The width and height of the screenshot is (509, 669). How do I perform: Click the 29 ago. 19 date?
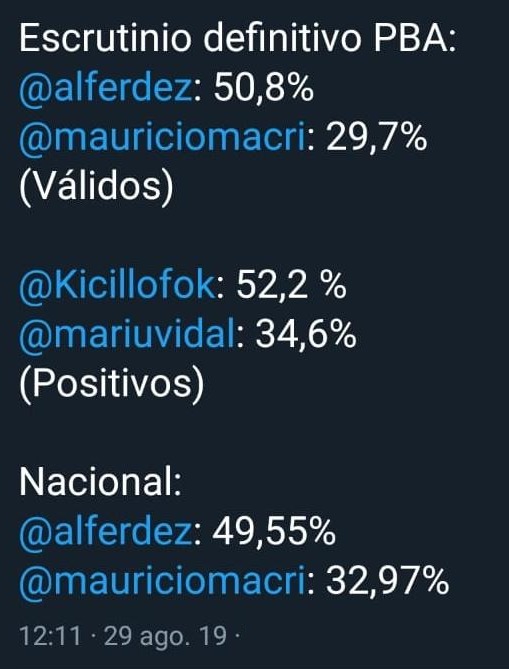tap(166, 637)
